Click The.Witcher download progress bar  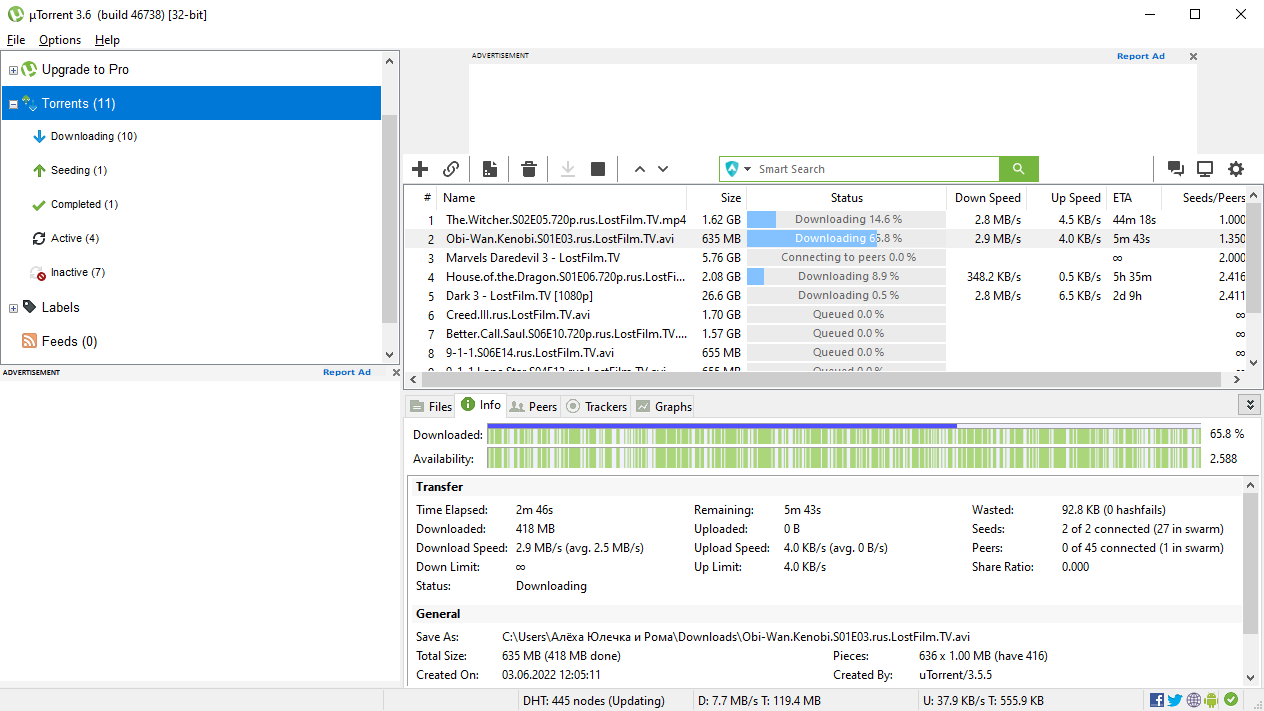(x=847, y=219)
